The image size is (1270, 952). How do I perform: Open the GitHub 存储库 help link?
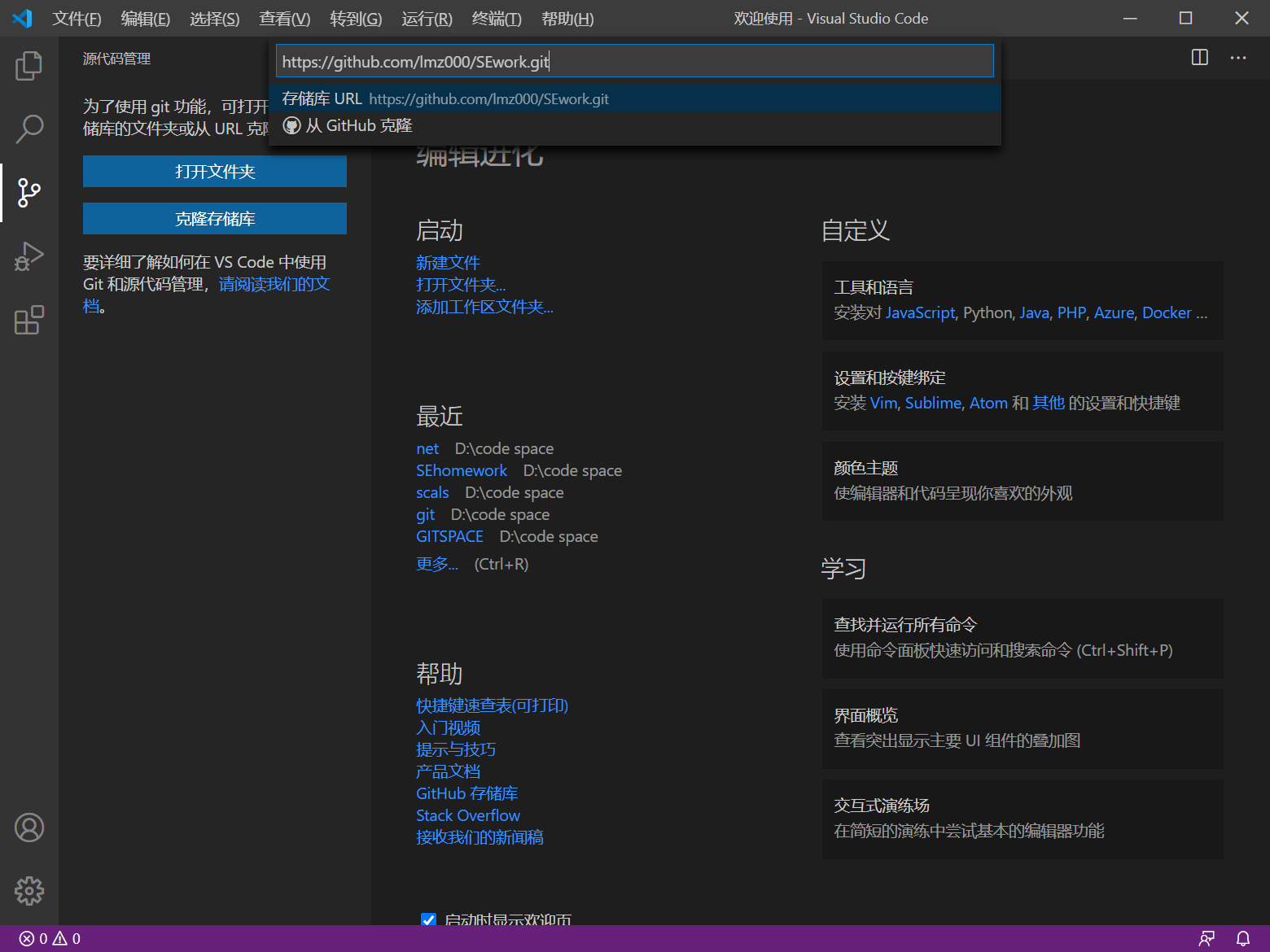pos(466,793)
